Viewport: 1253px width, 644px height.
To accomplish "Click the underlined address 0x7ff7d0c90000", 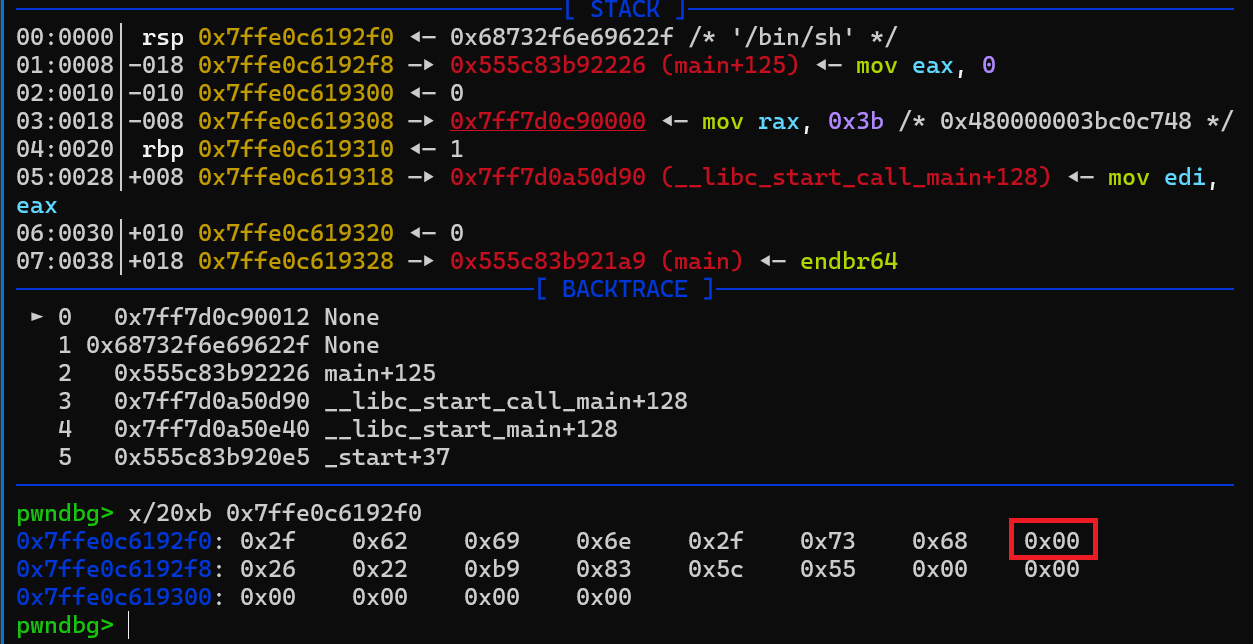I will point(547,121).
